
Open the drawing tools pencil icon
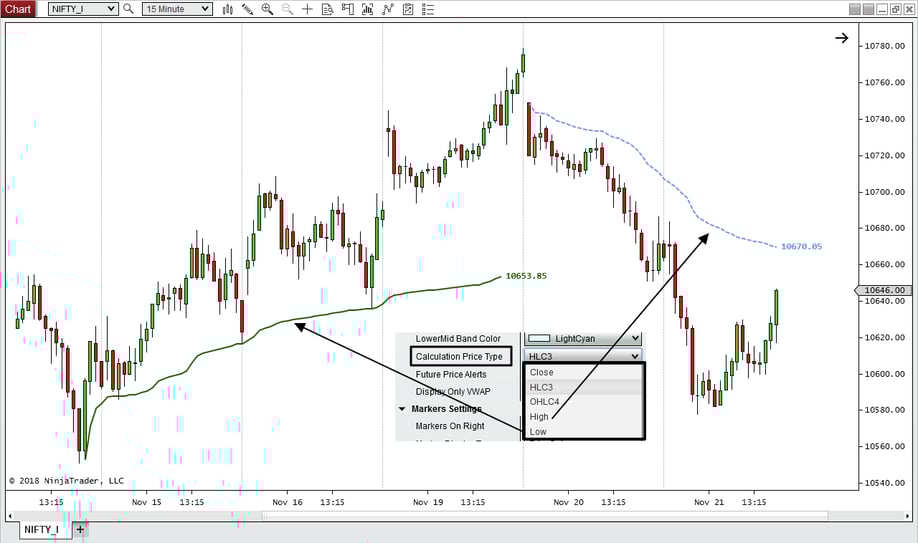point(248,9)
